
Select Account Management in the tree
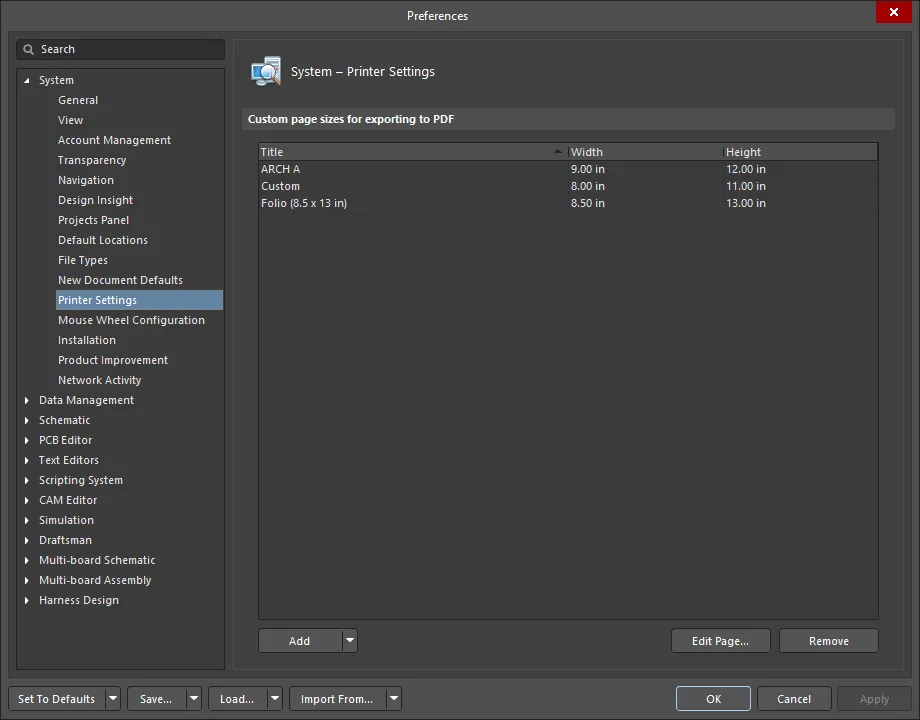(114, 140)
